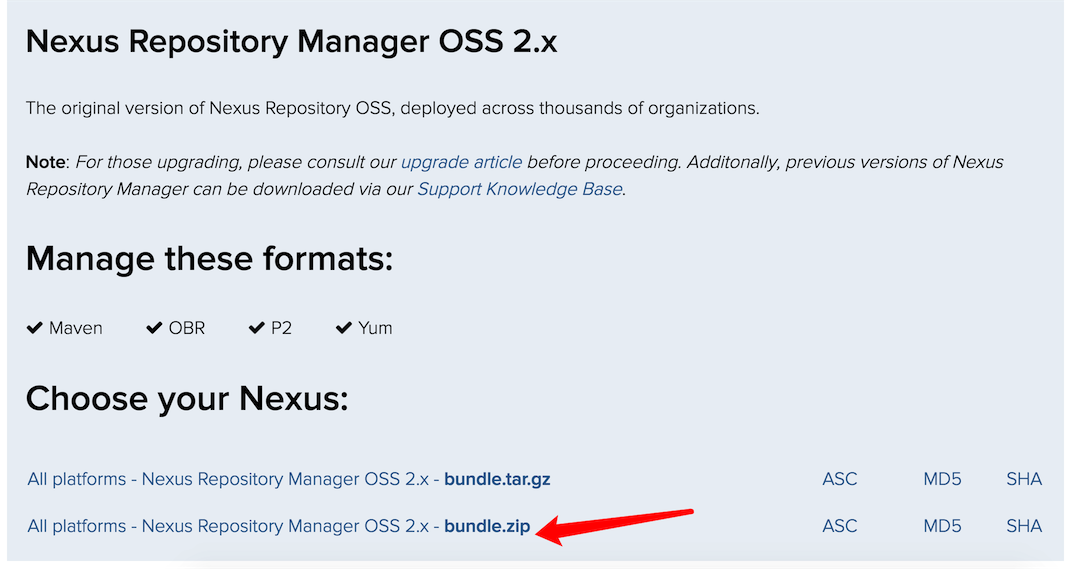Open MD5 checksum for bundle.zip
The height and width of the screenshot is (569, 1079).
942,526
